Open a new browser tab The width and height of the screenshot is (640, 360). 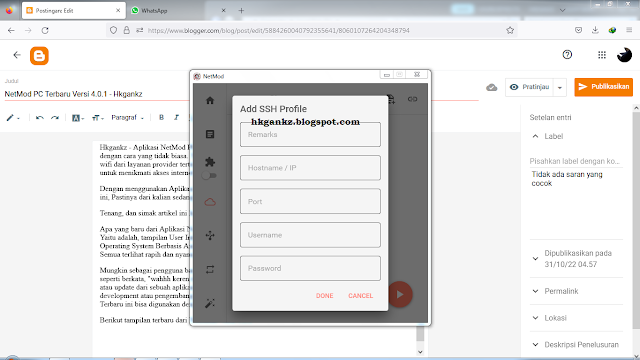click(x=241, y=11)
